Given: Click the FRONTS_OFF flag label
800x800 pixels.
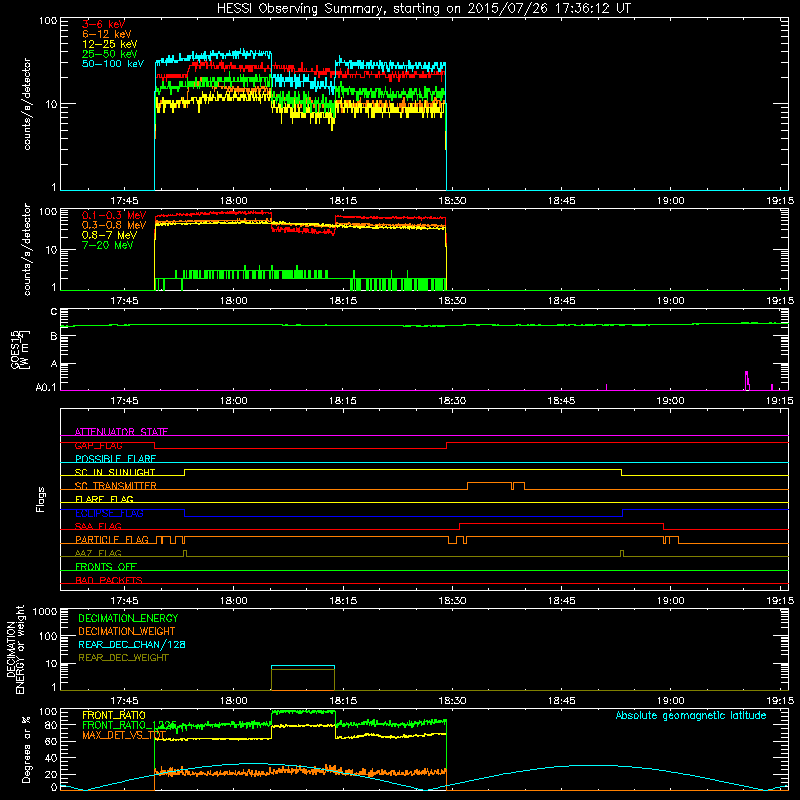Looking at the screenshot, I should (x=106, y=567).
